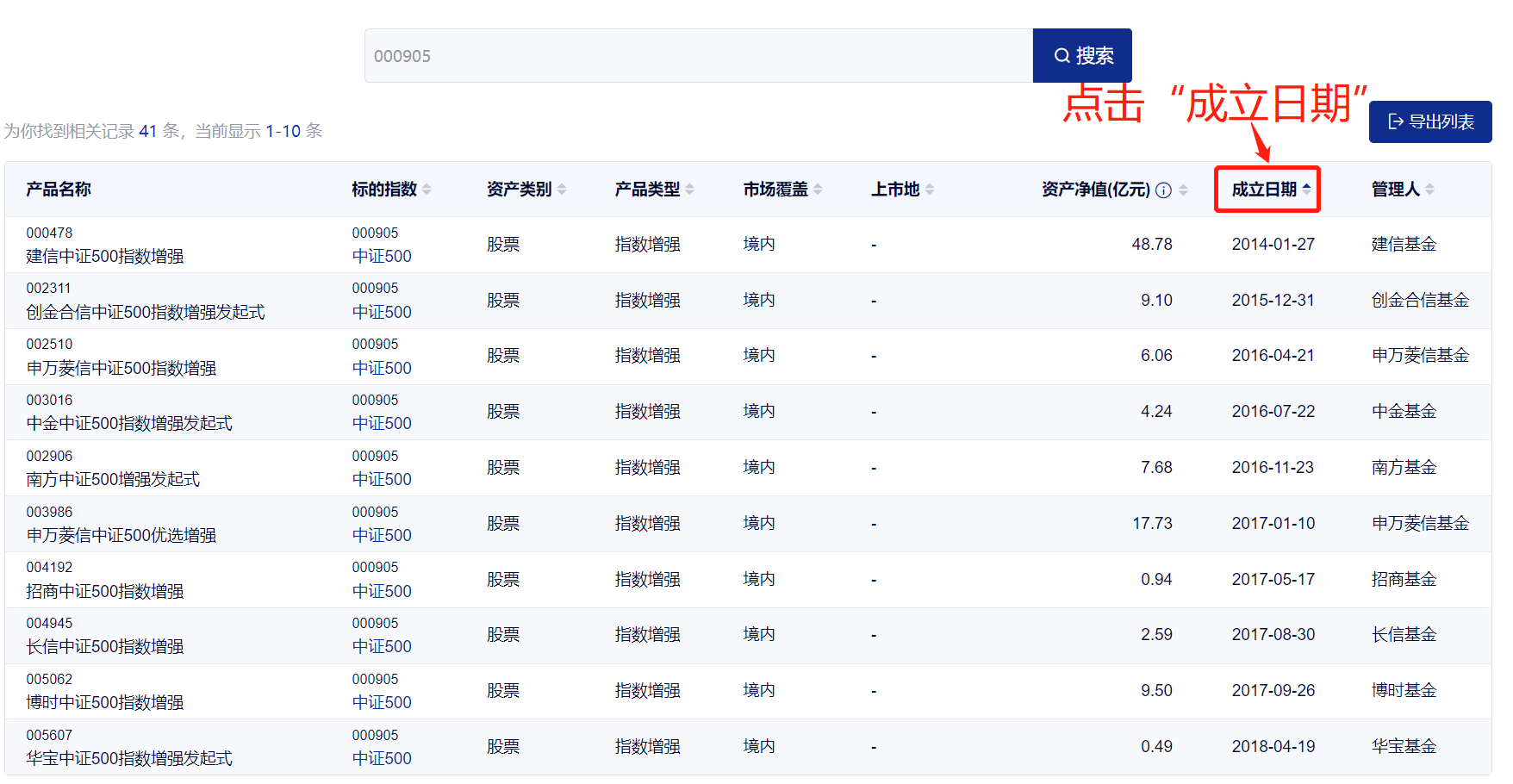Click the sort icon next to 产品类型
Viewport: 1513px width, 784px height.
pyautogui.click(x=689, y=190)
